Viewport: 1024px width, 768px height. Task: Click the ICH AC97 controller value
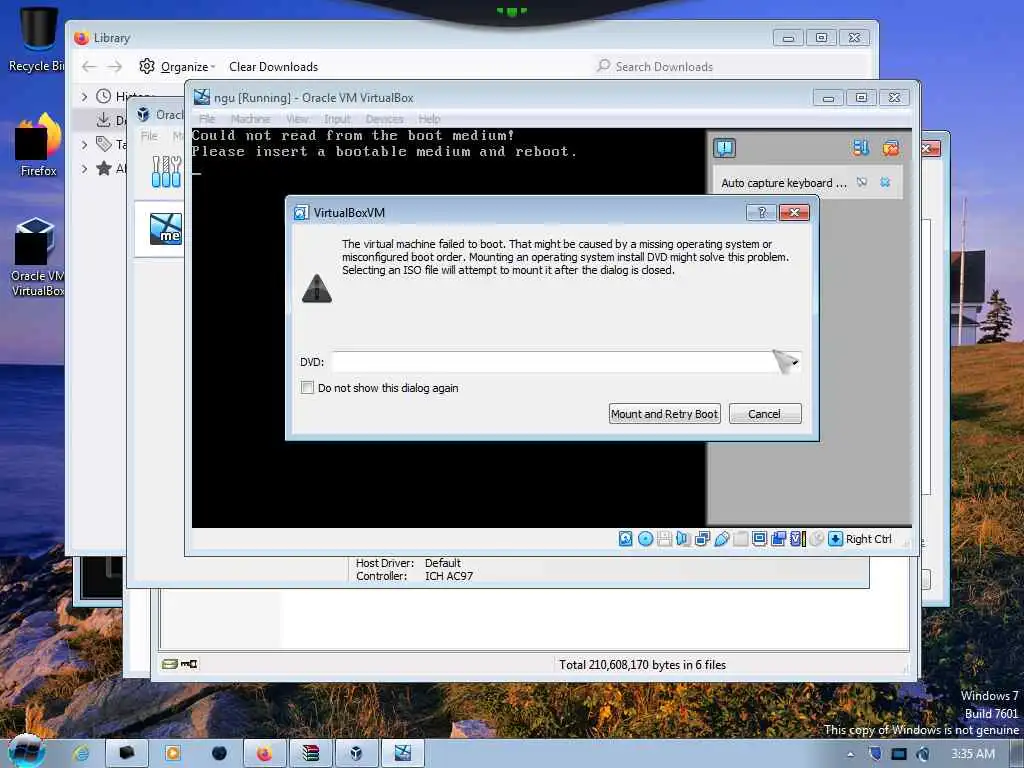tap(449, 576)
